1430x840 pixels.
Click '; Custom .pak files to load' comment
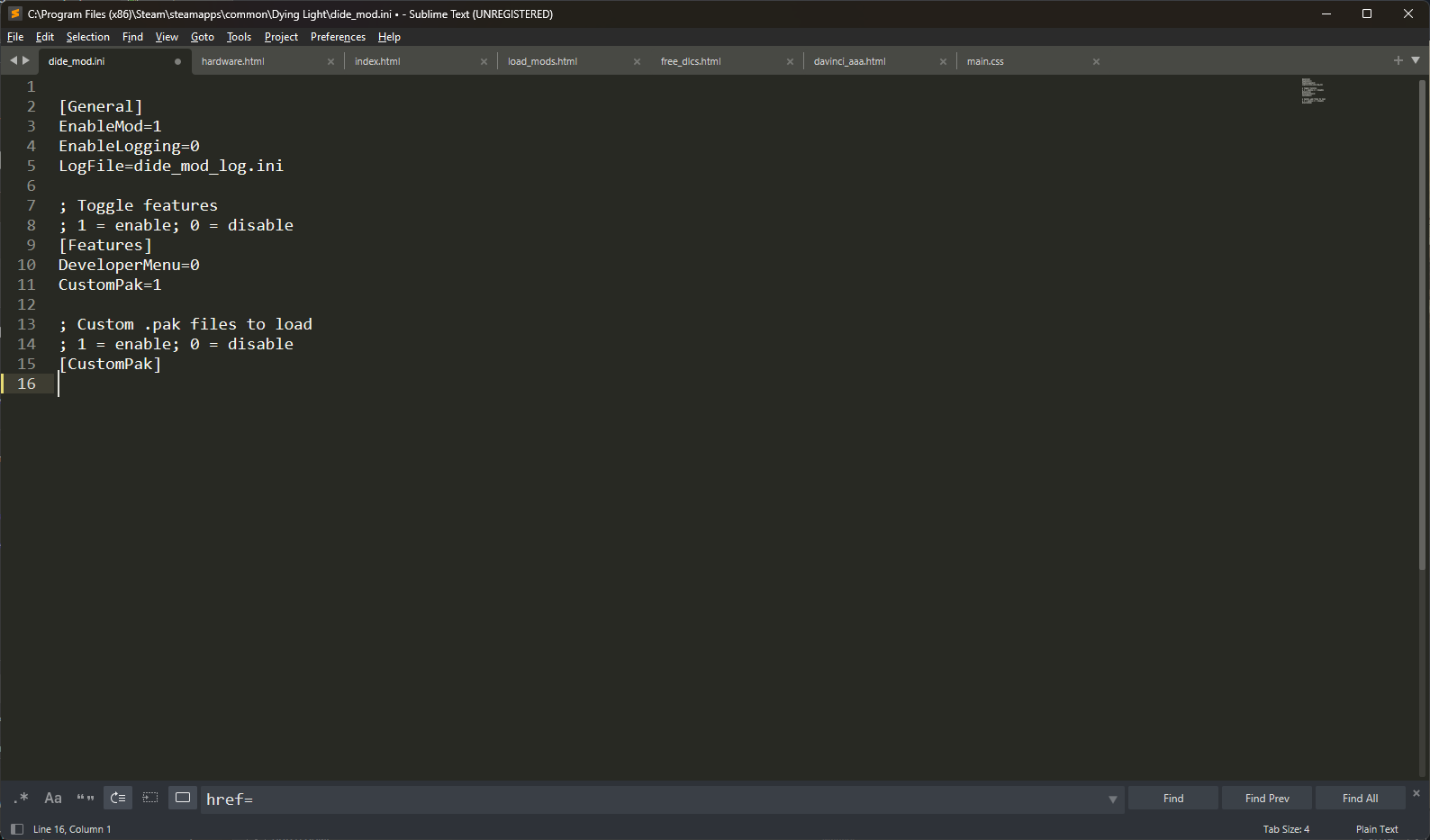click(x=186, y=324)
